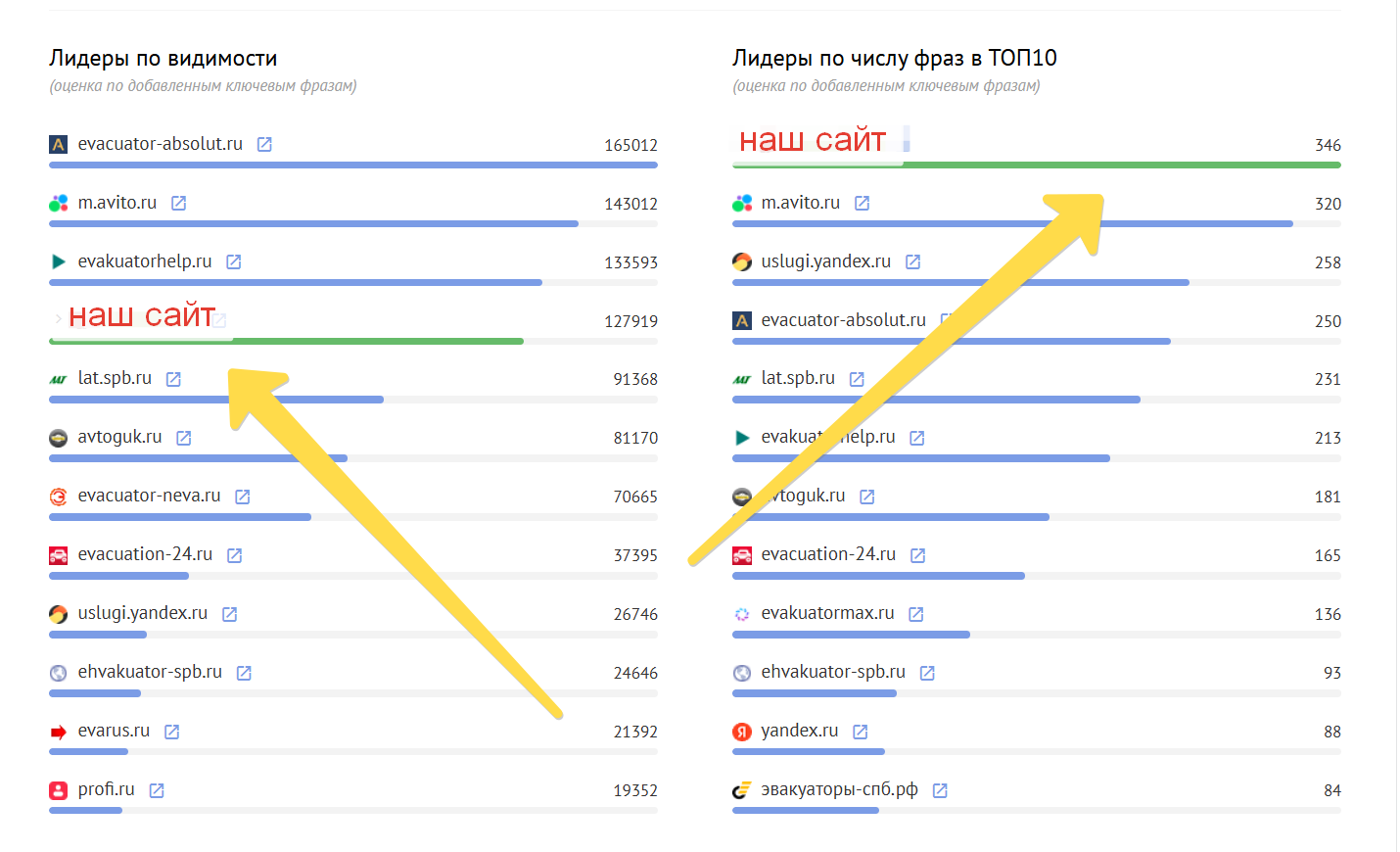The width and height of the screenshot is (1400, 852).
Task: Click TOP10 phrase count 258
Action: tap(1328, 262)
